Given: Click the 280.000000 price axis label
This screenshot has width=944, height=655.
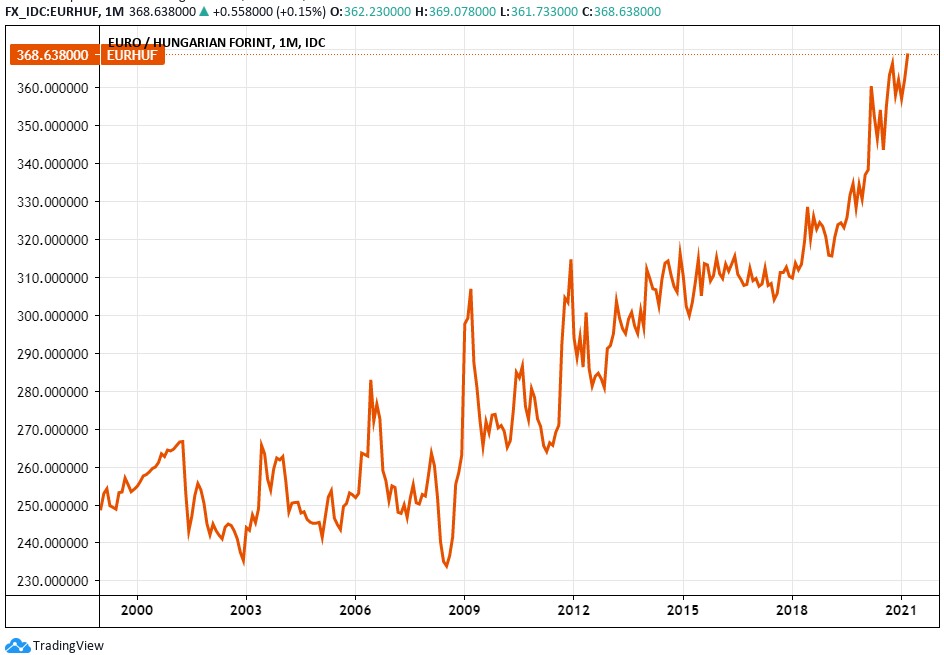Looking at the screenshot, I should pos(53,391).
